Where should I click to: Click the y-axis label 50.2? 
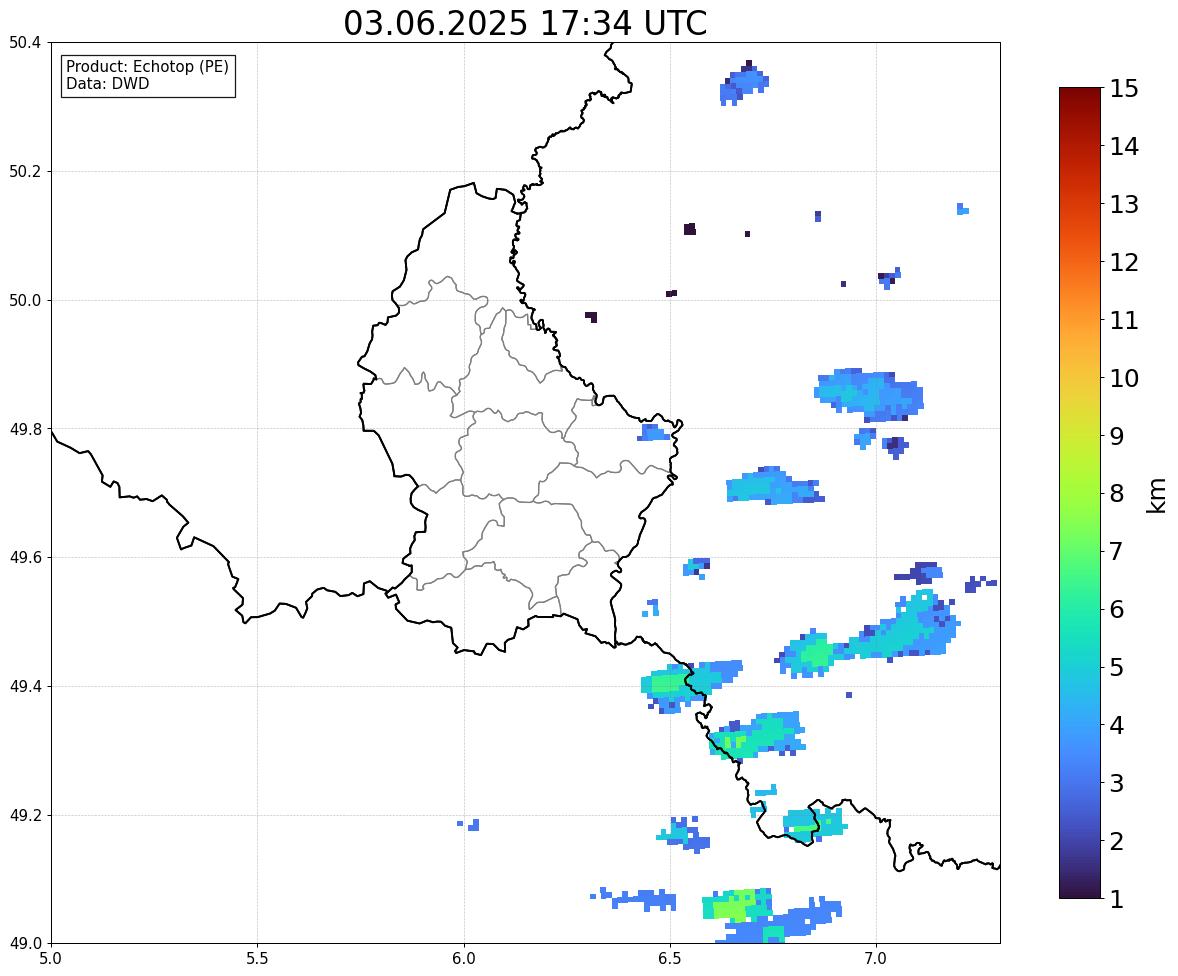(x=25, y=171)
